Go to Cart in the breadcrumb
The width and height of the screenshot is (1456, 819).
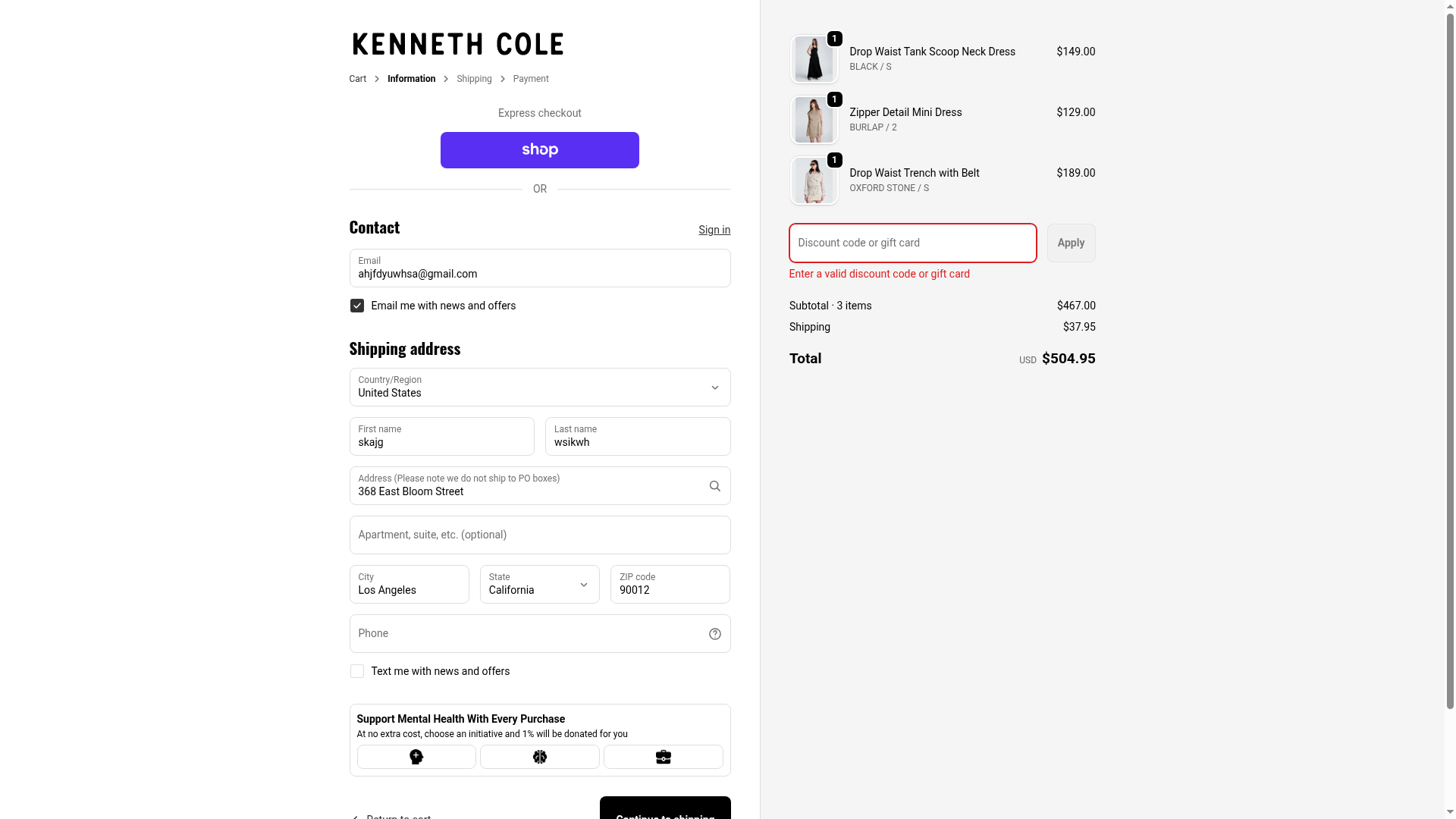(x=357, y=79)
